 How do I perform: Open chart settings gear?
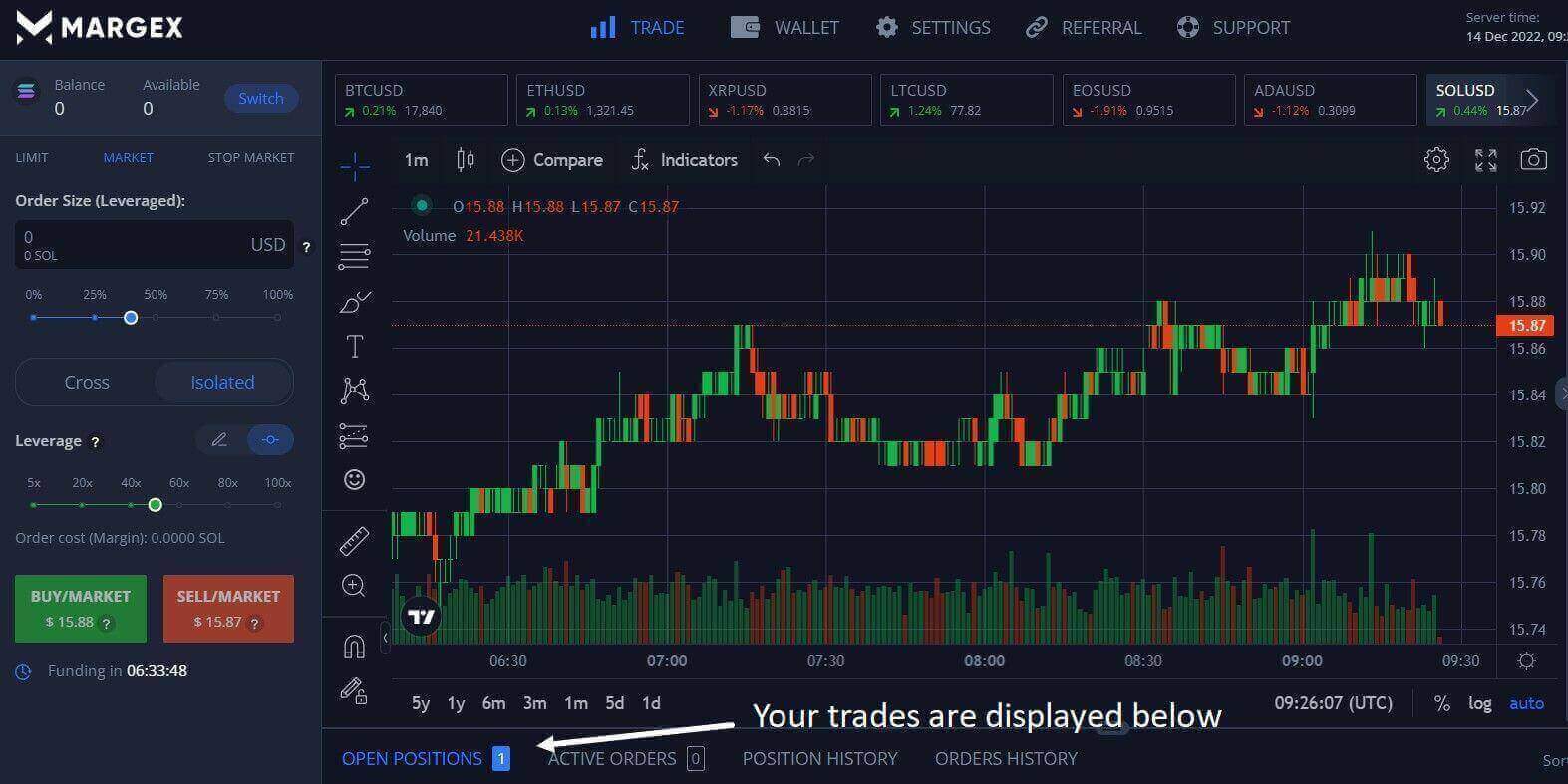(1436, 159)
